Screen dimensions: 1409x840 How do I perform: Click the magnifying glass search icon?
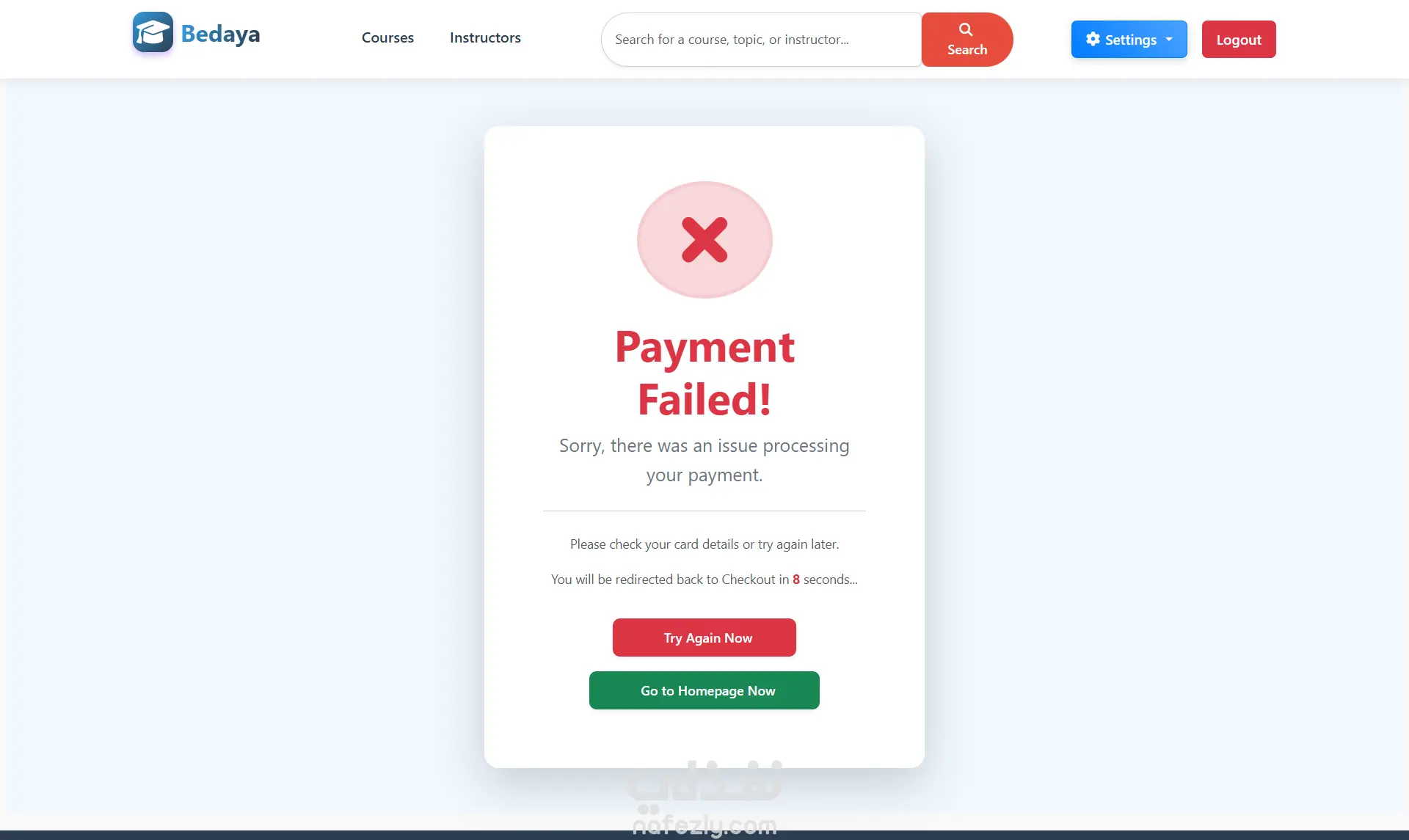966,29
